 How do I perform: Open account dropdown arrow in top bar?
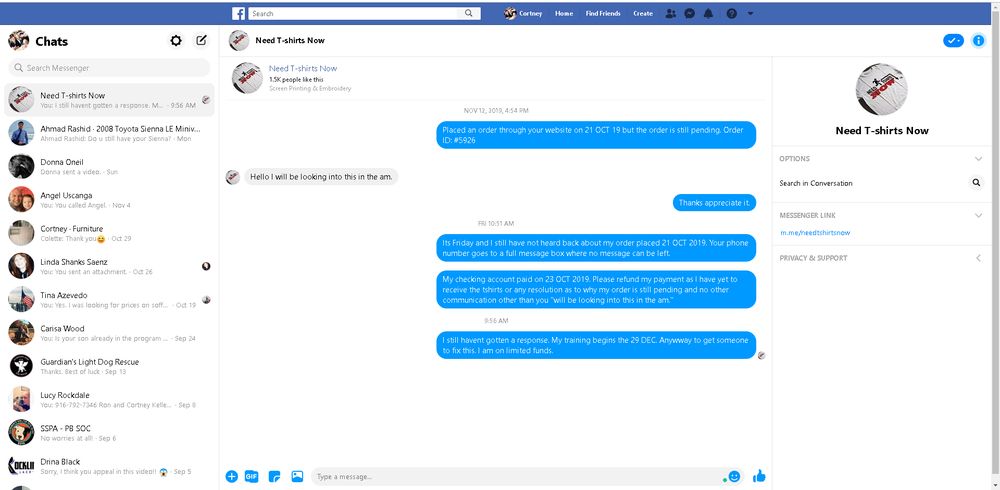coord(751,14)
